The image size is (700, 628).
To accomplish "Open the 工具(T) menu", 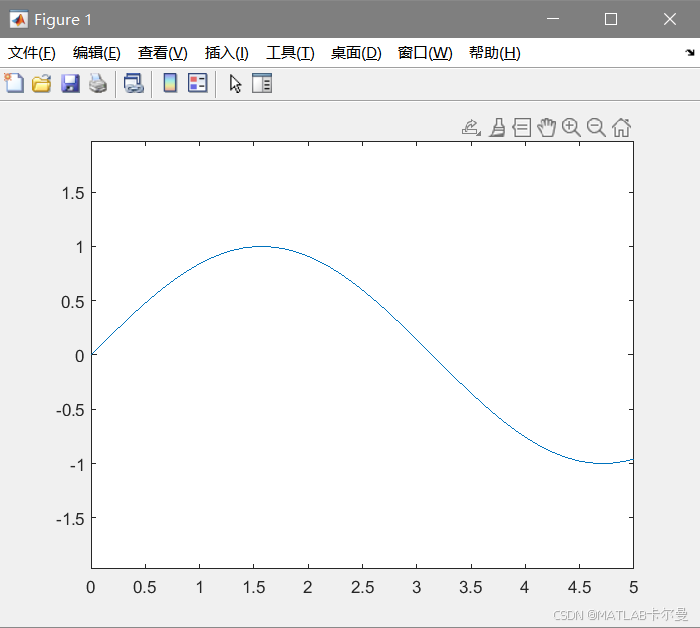I will click(x=290, y=53).
